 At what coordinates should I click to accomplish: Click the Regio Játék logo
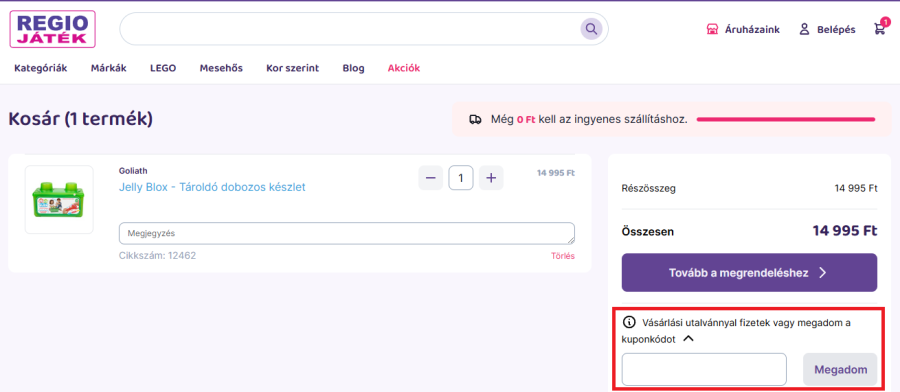pos(52,29)
